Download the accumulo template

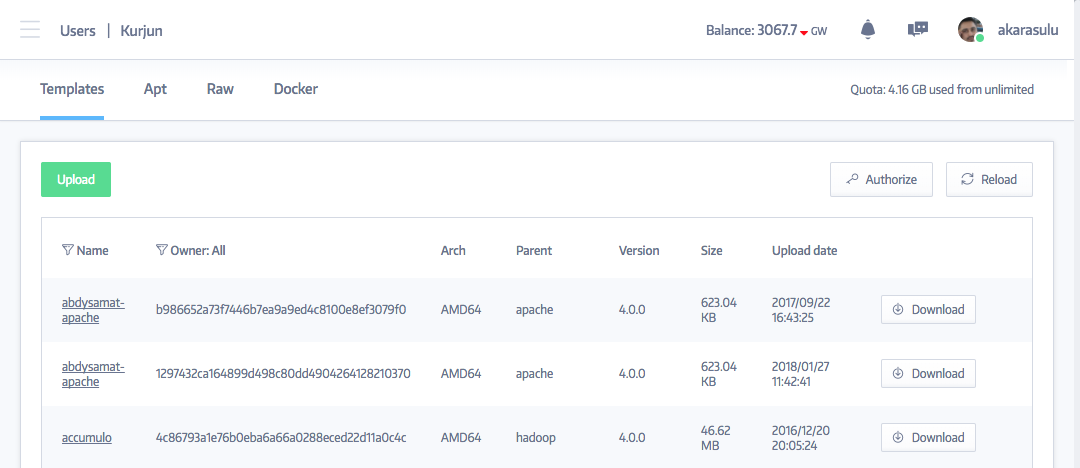(x=928, y=438)
